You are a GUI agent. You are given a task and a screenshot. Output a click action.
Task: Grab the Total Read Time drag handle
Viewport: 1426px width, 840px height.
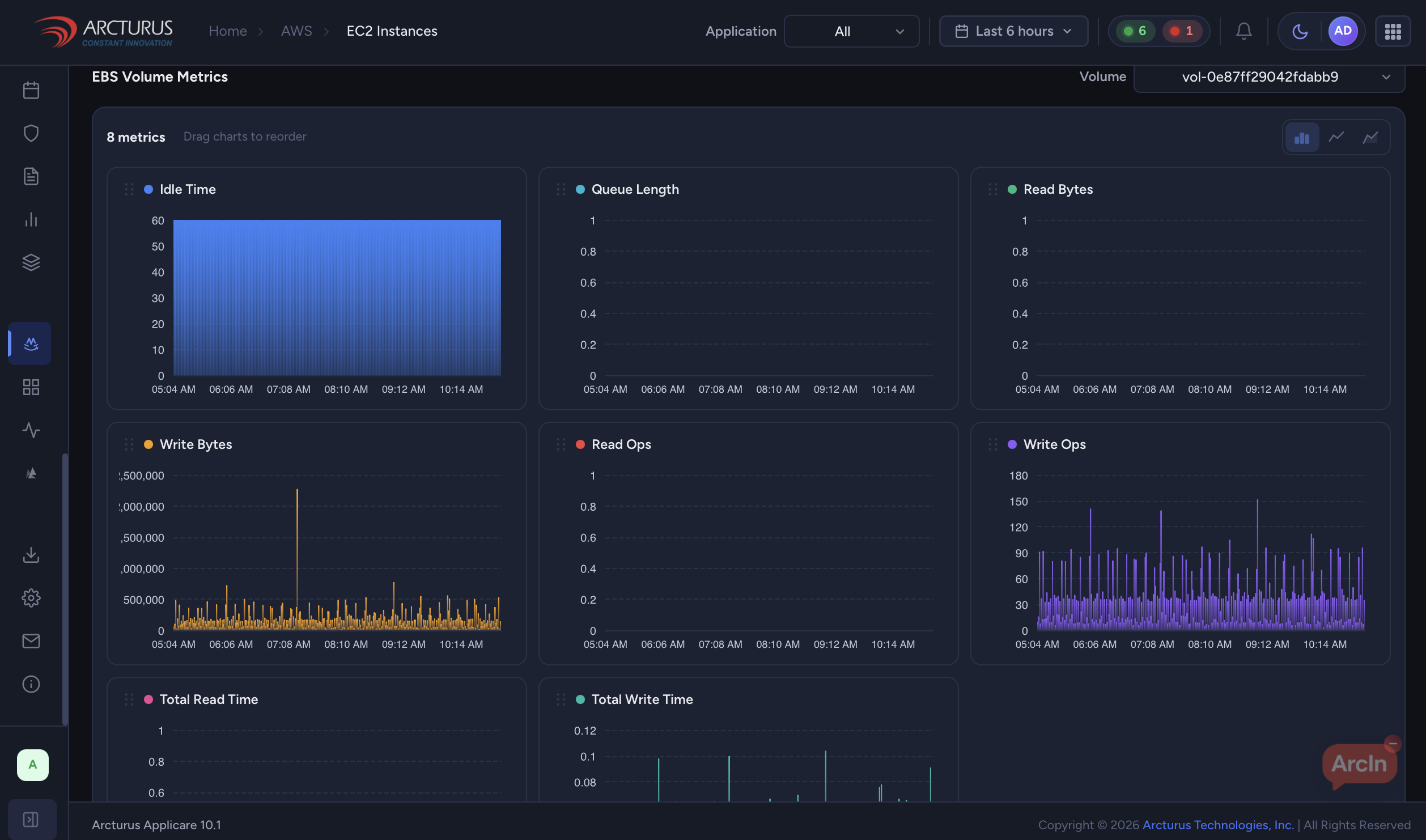129,699
